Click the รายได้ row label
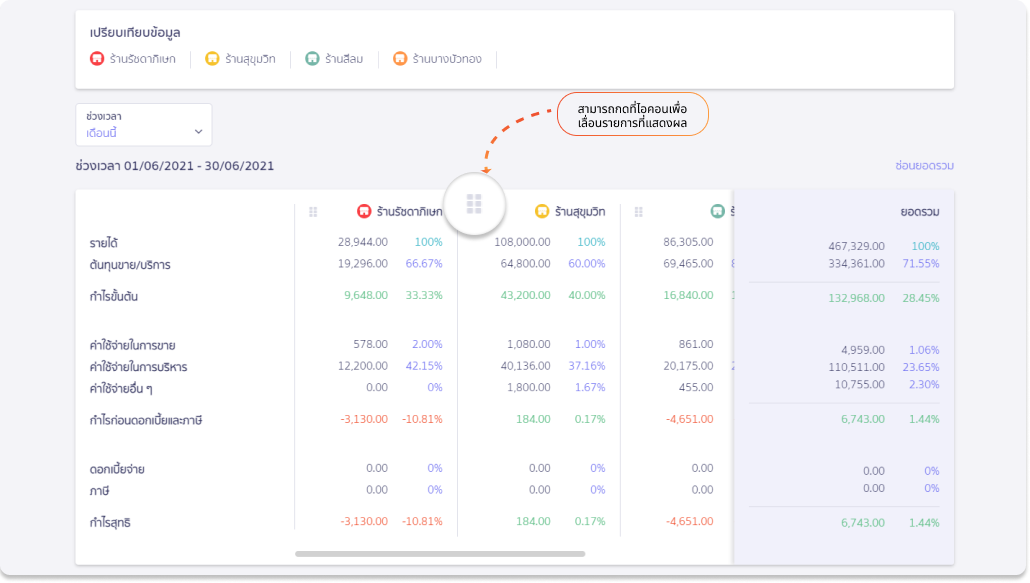This screenshot has width=1030, height=583. (104, 243)
